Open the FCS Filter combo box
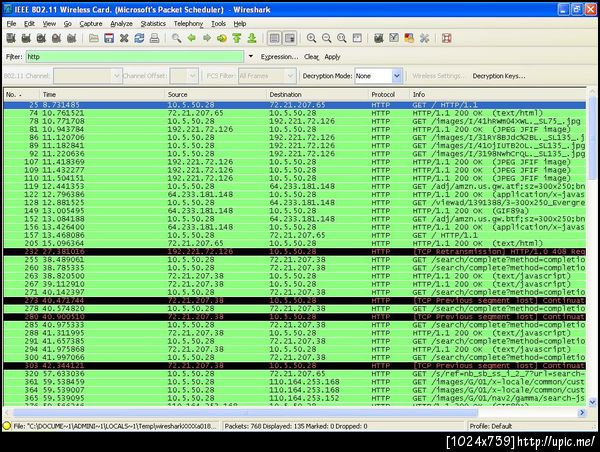600x452 pixels. pyautogui.click(x=267, y=76)
